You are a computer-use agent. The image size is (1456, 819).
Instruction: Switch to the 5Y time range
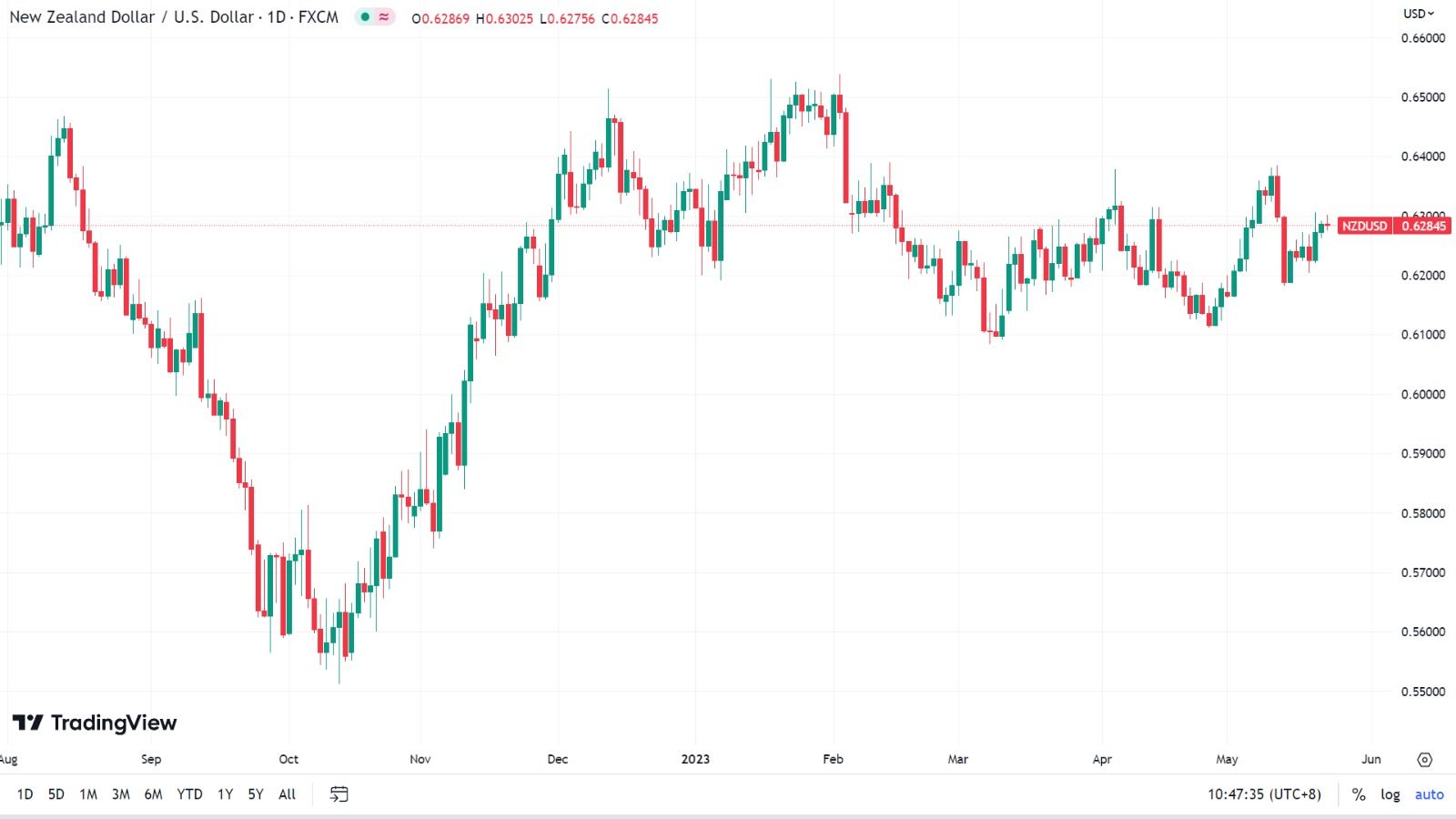256,794
